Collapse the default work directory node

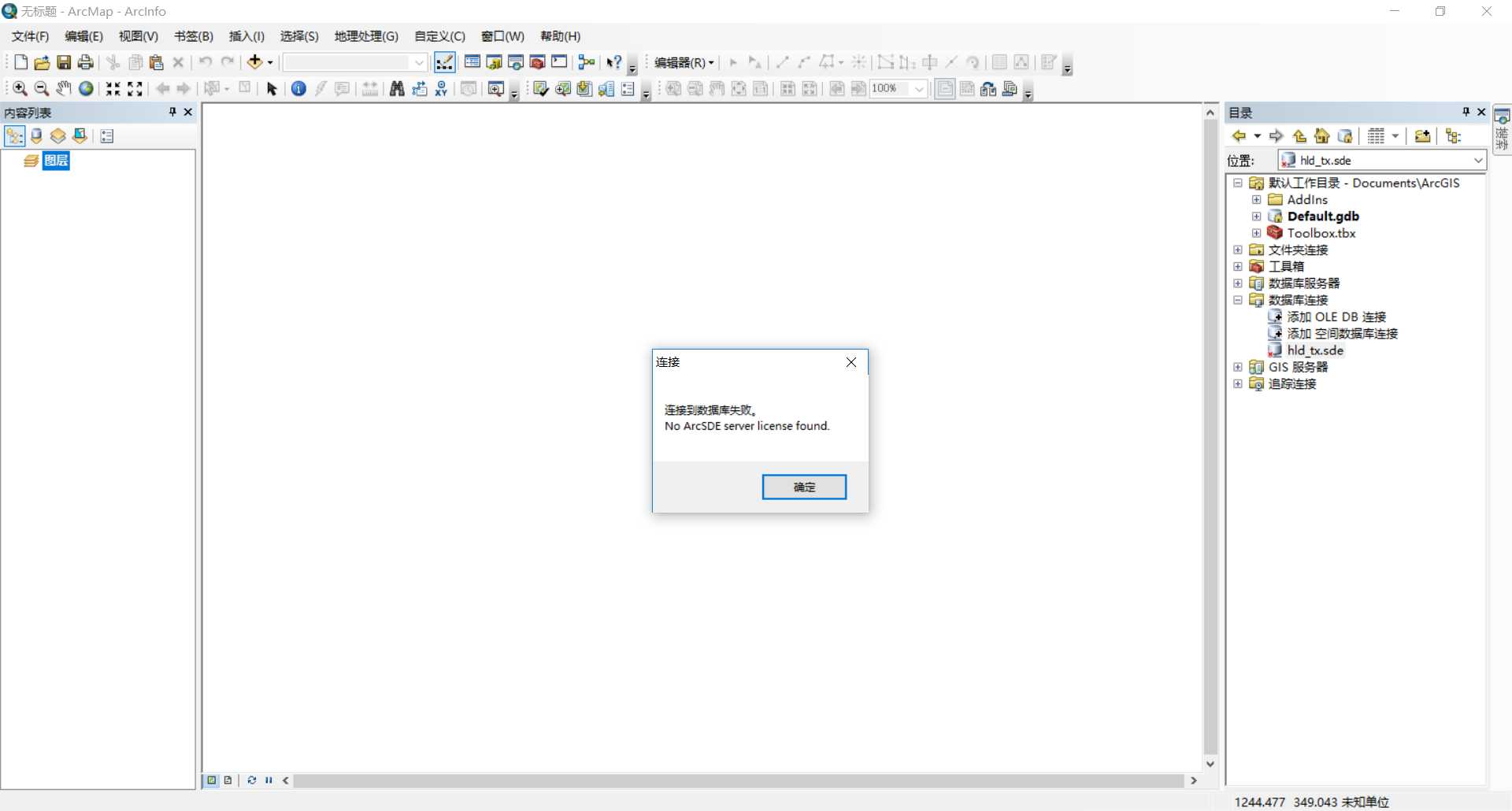pyautogui.click(x=1238, y=183)
